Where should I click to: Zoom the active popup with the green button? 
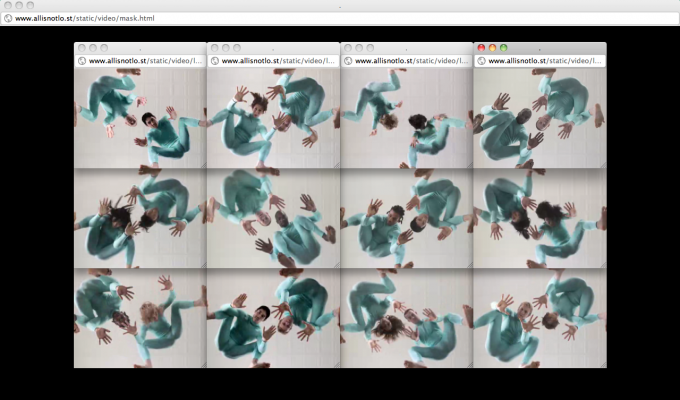click(503, 47)
